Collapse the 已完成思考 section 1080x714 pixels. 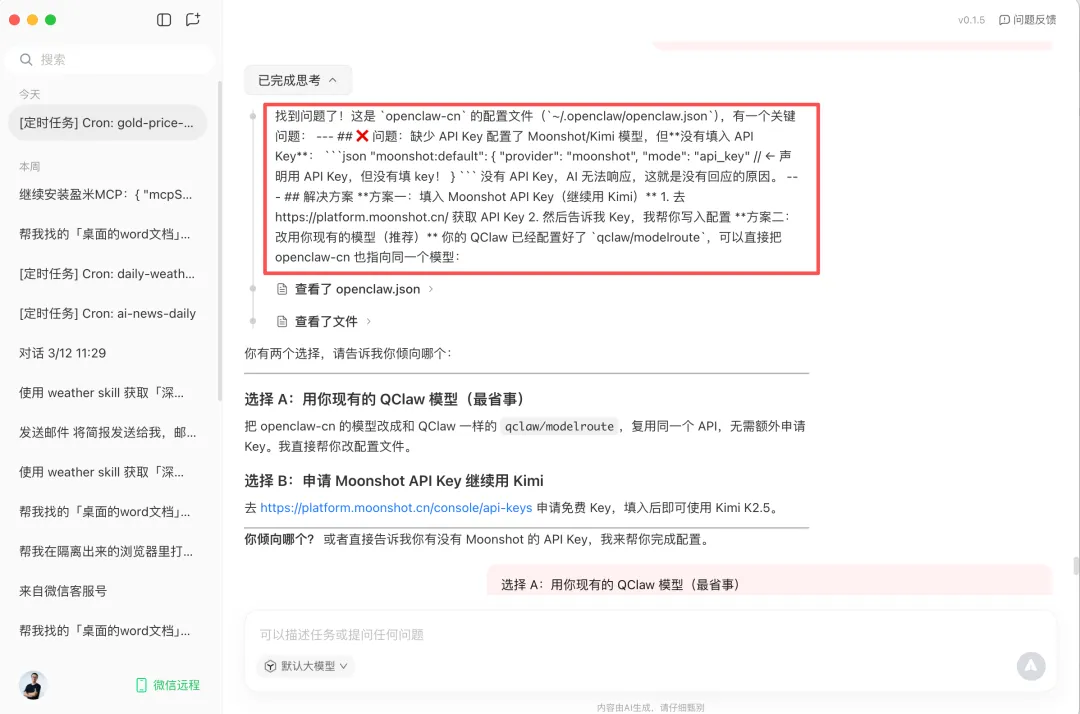tap(298, 80)
